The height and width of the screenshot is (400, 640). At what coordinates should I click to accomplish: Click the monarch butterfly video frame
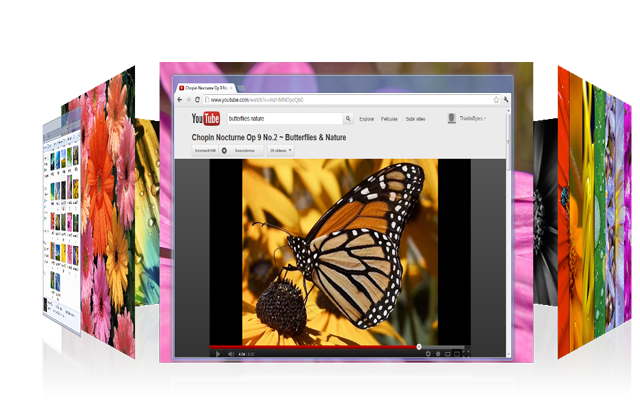coord(340,252)
